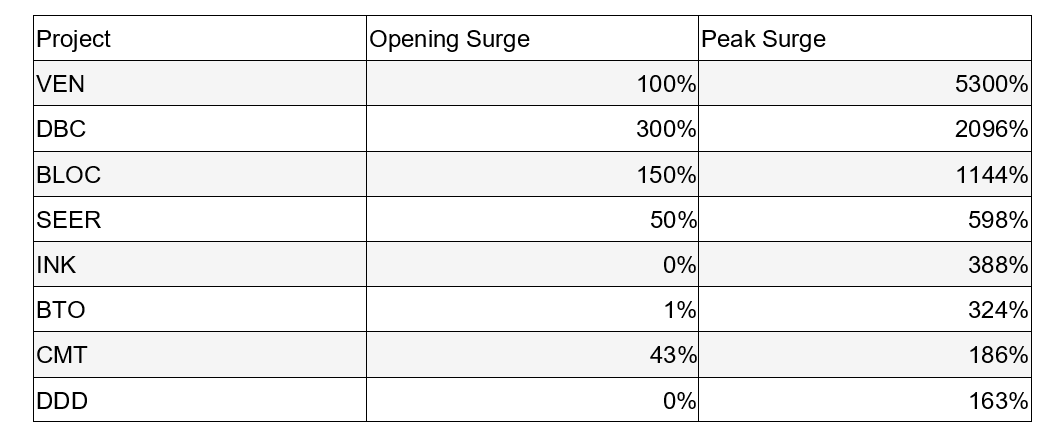Click the 43% opening surge cell
The width and height of the screenshot is (1054, 447).
point(532,355)
